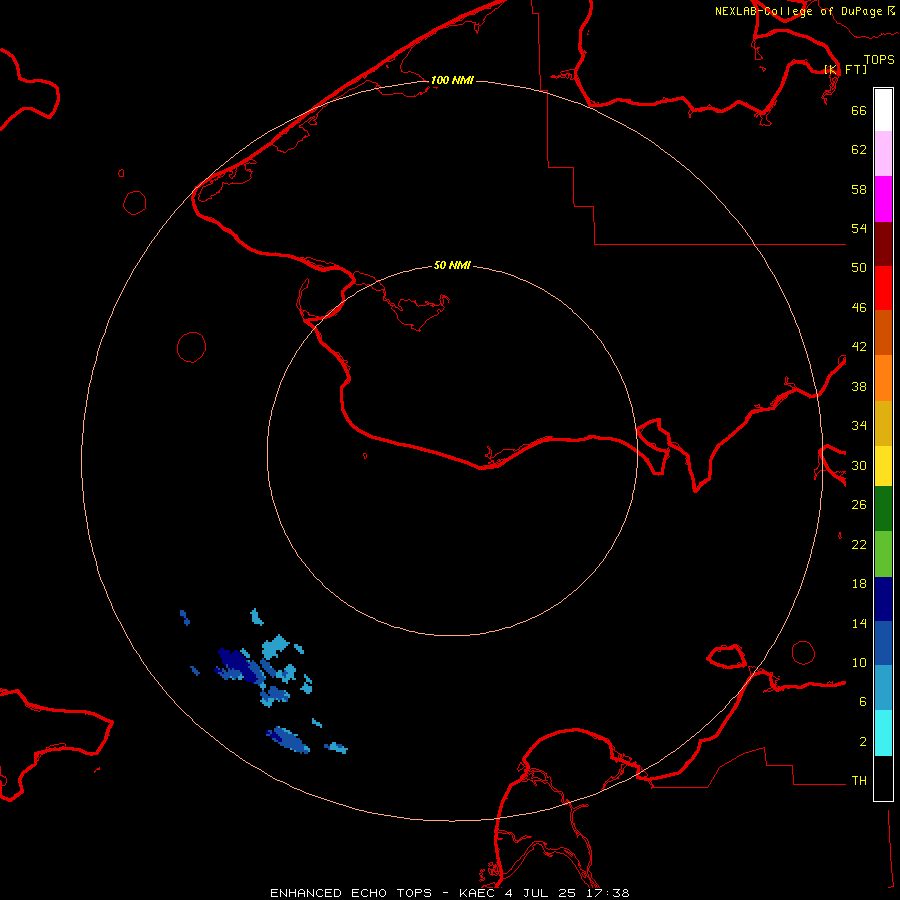The image size is (900, 900).
Task: Click the "6" scale label
Action: [x=863, y=702]
